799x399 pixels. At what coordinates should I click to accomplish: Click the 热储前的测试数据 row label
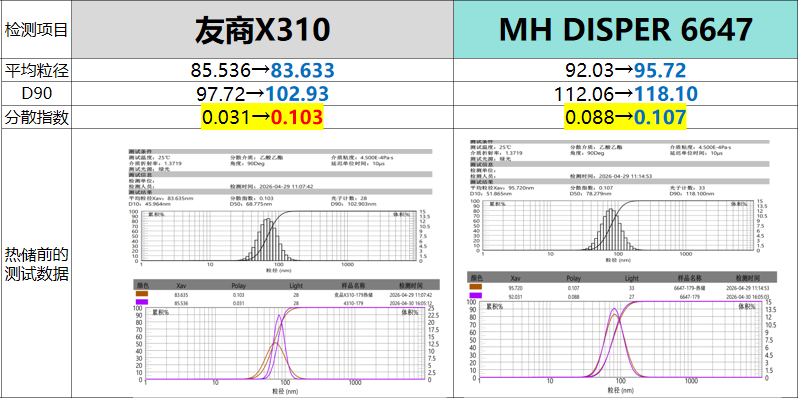36,264
